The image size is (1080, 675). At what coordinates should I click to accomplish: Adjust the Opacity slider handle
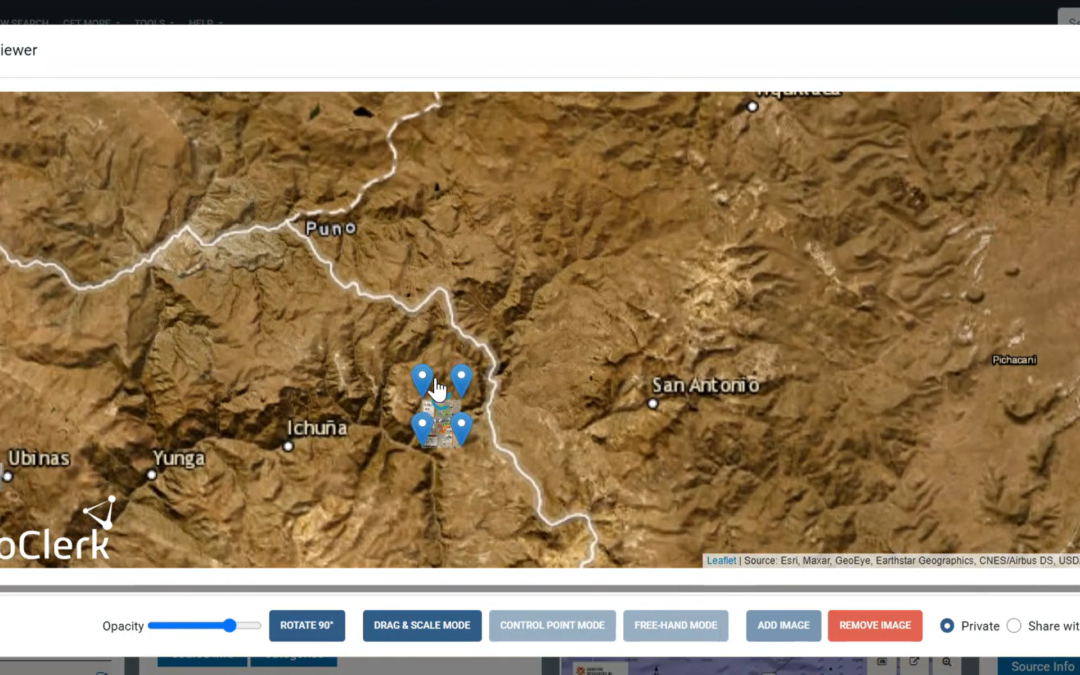(231, 625)
